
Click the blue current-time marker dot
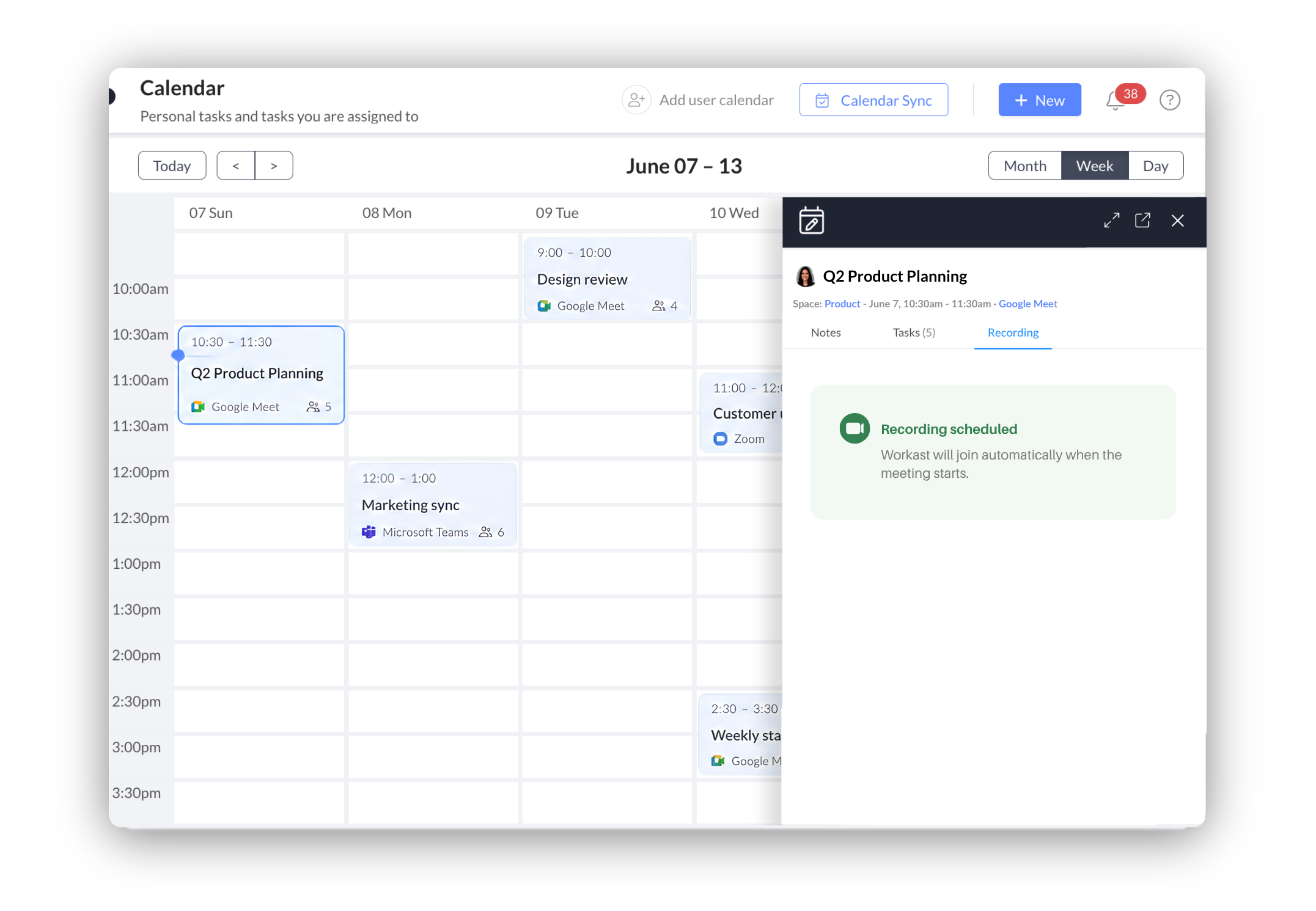tap(178, 355)
